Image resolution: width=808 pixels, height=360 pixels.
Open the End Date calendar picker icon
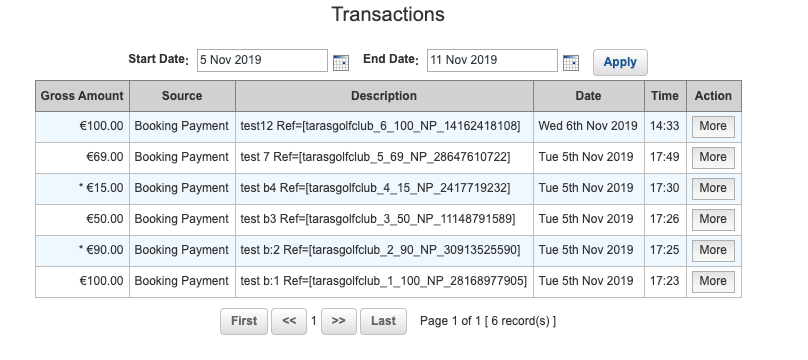[570, 62]
